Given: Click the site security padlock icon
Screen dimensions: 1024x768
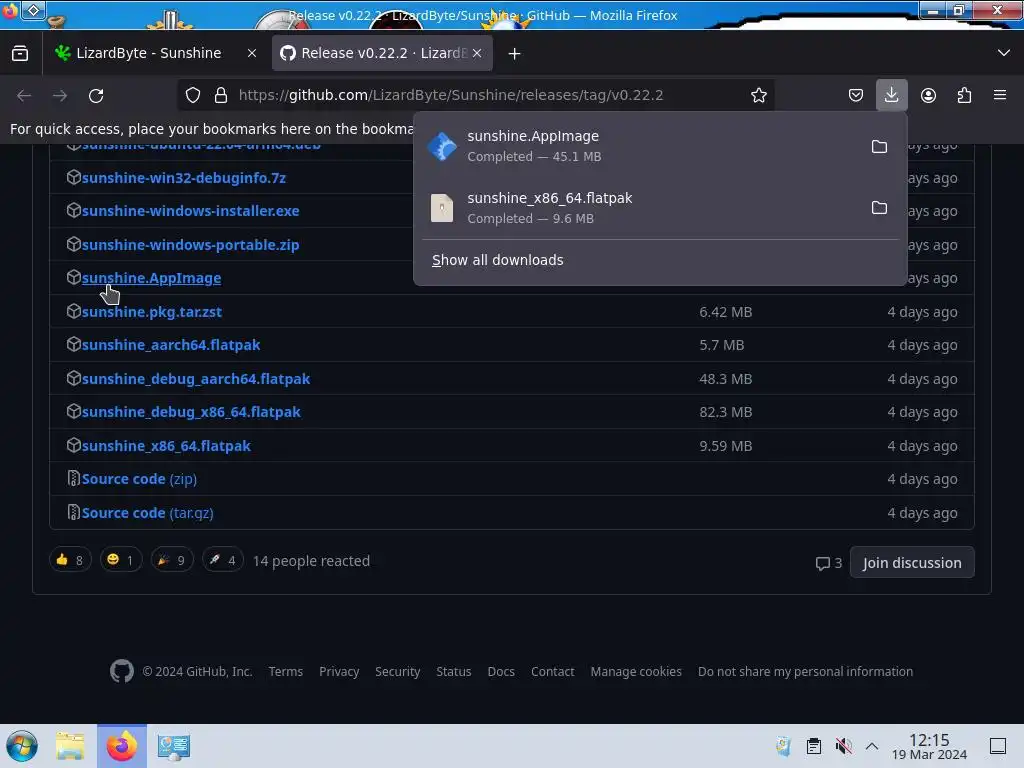Looking at the screenshot, I should (x=221, y=95).
